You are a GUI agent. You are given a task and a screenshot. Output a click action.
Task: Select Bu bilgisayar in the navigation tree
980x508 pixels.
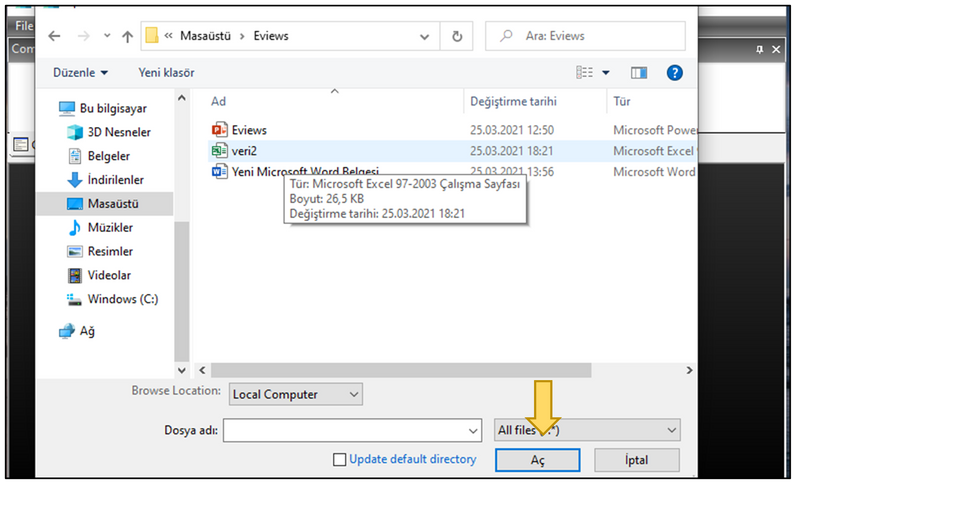click(103, 108)
